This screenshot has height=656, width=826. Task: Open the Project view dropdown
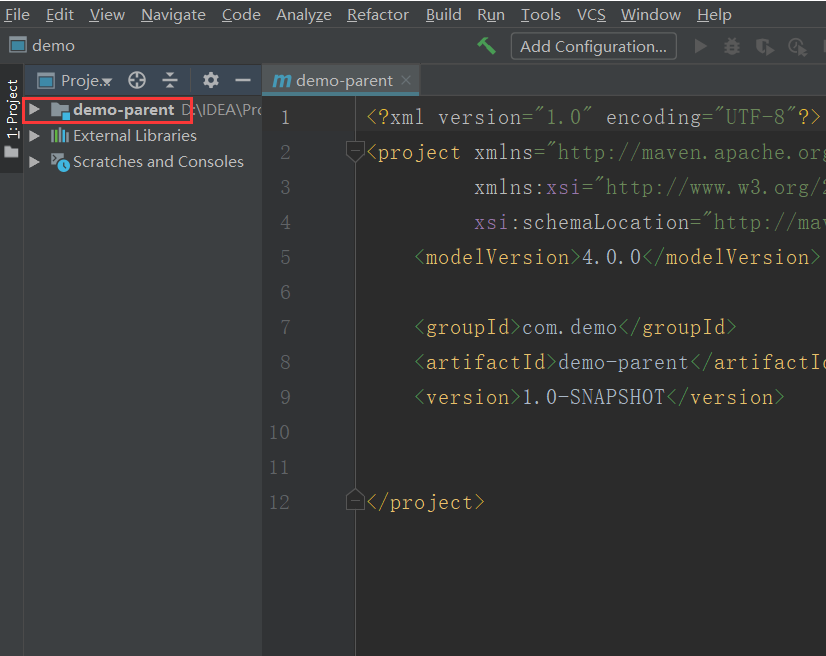86,81
